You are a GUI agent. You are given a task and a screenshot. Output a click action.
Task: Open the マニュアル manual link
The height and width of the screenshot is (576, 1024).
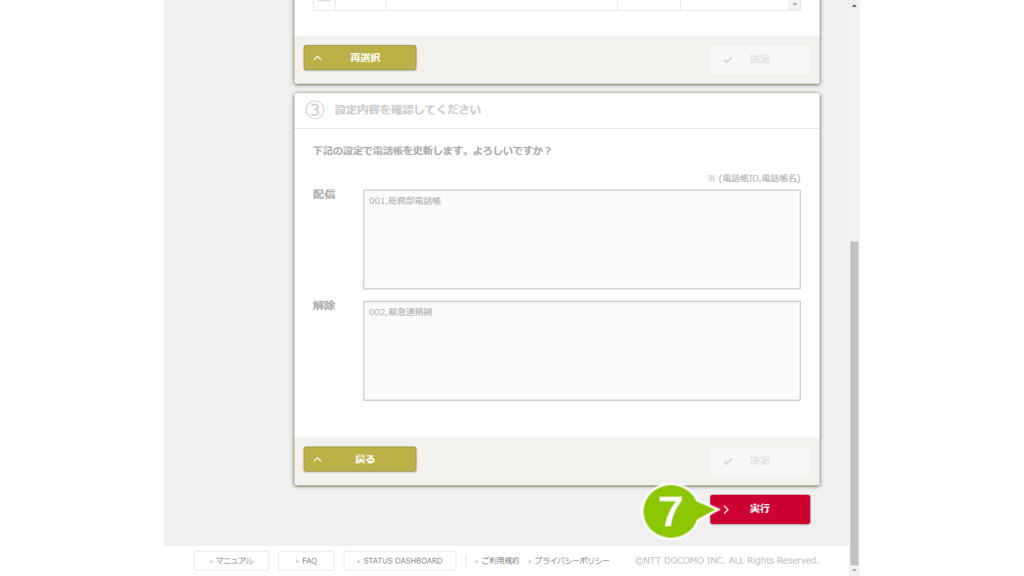[x=232, y=560]
